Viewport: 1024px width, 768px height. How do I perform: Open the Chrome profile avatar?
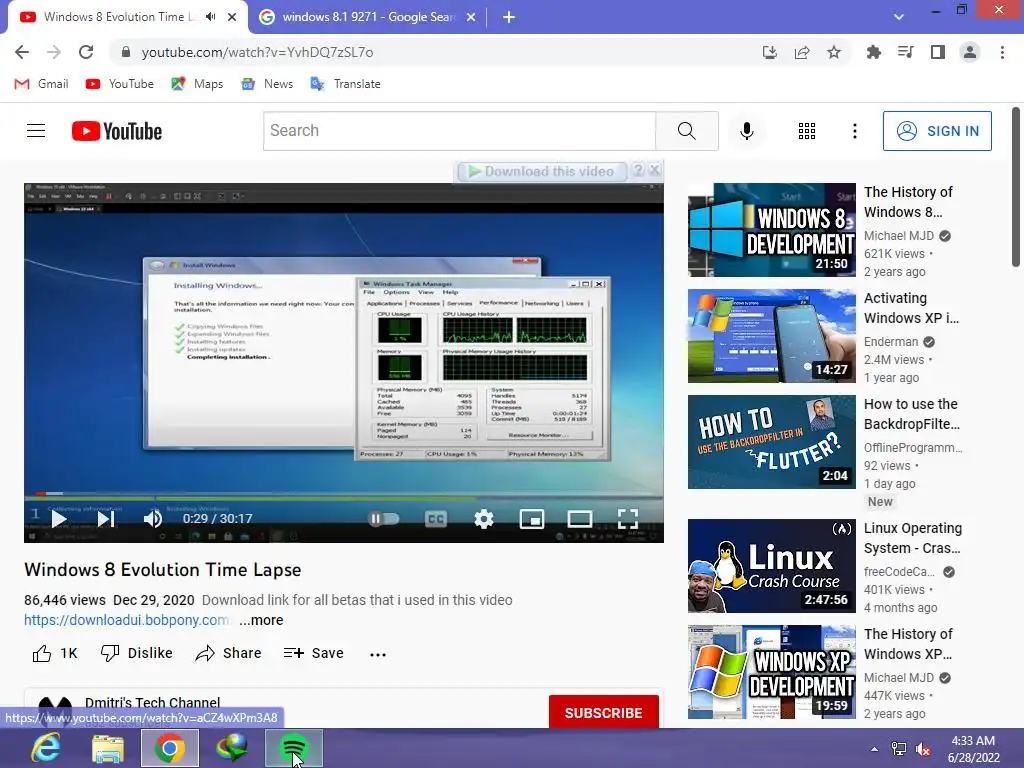(x=970, y=52)
